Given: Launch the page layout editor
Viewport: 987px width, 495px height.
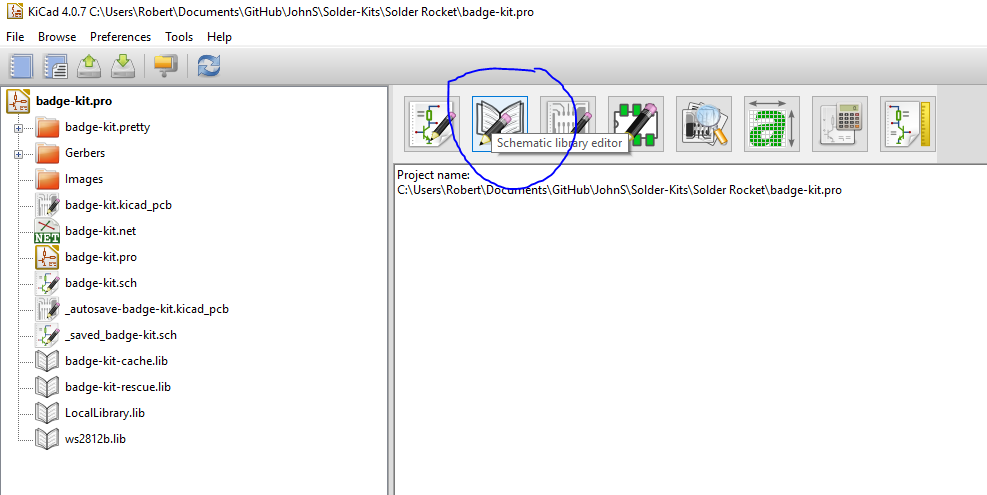Looking at the screenshot, I should (908, 124).
